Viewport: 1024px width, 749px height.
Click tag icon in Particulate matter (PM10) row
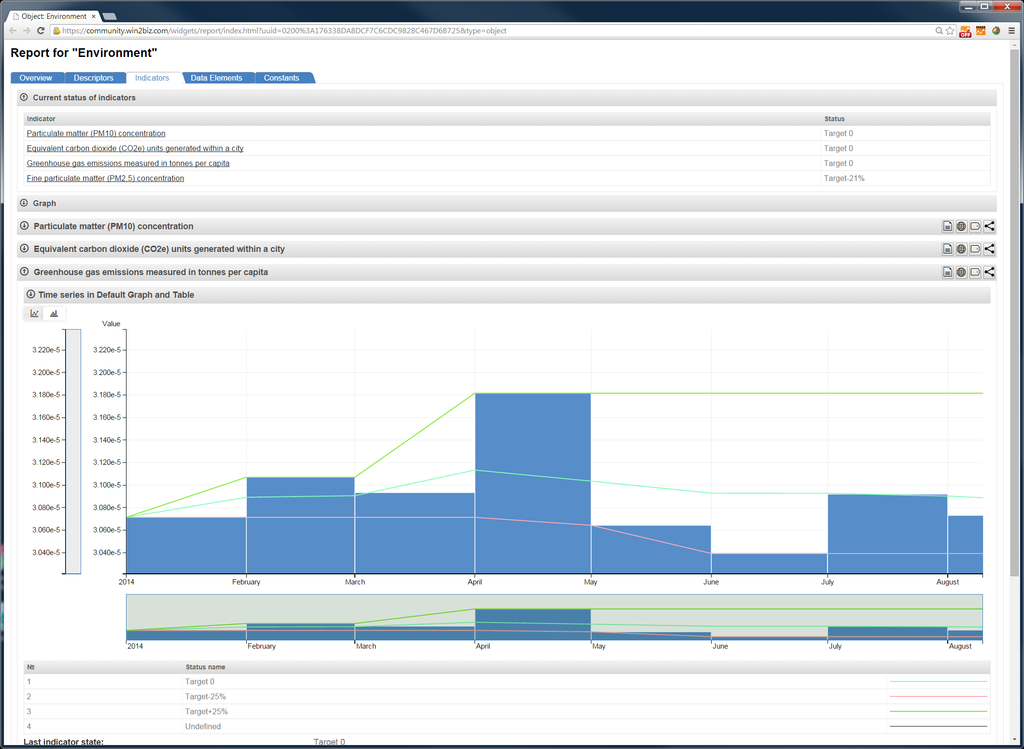[x=975, y=226]
